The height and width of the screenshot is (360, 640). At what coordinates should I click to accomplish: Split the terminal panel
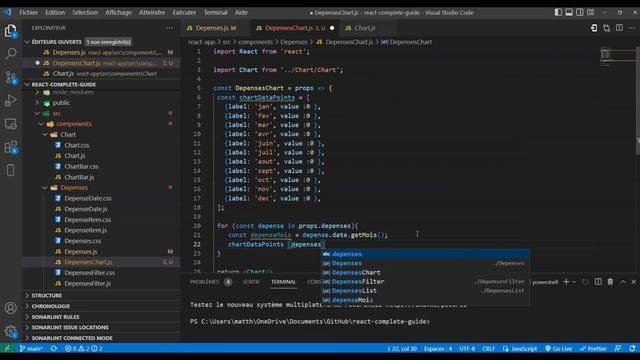598,282
